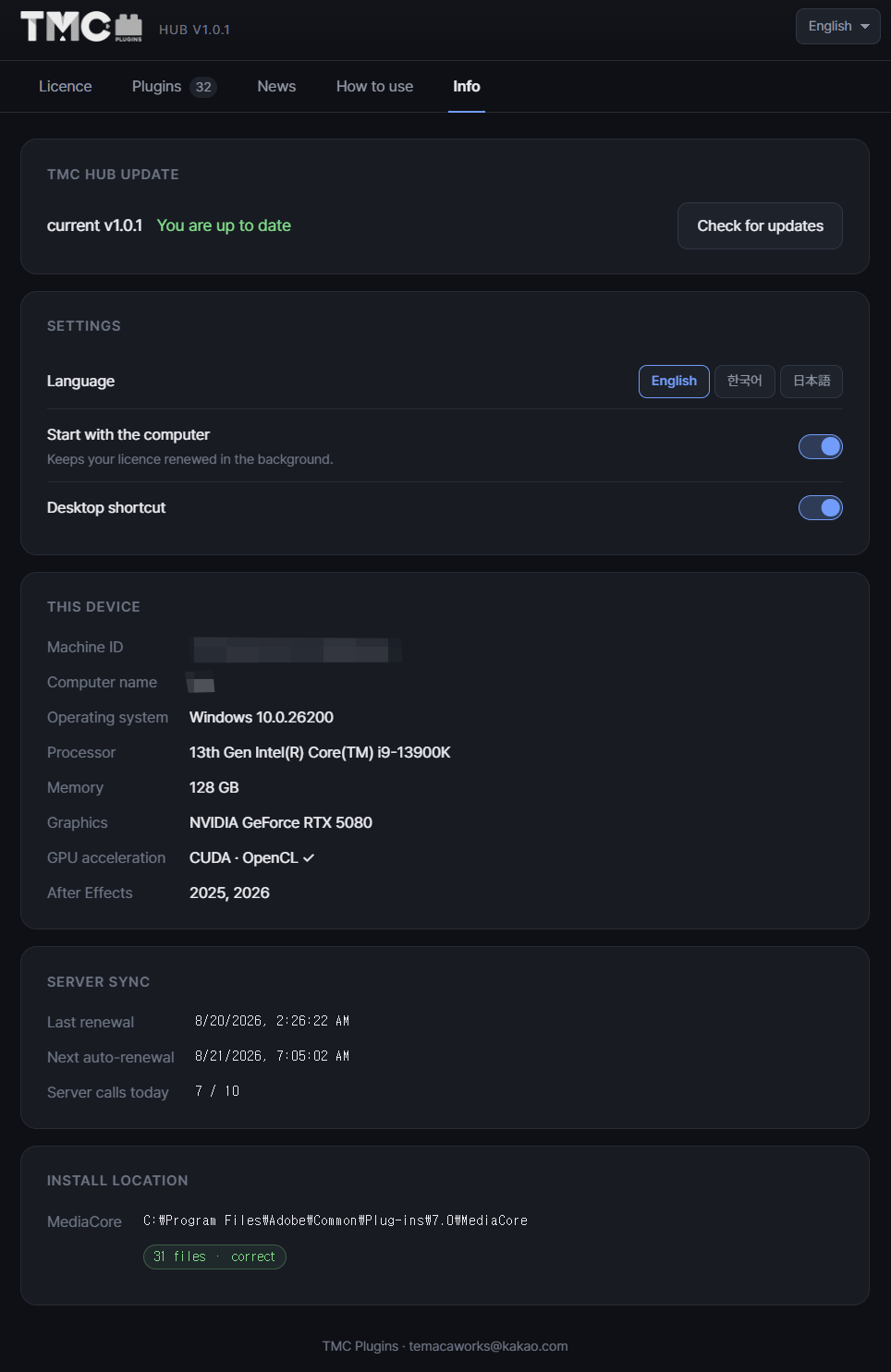
Task: Open the How to use tab
Action: [x=374, y=86]
